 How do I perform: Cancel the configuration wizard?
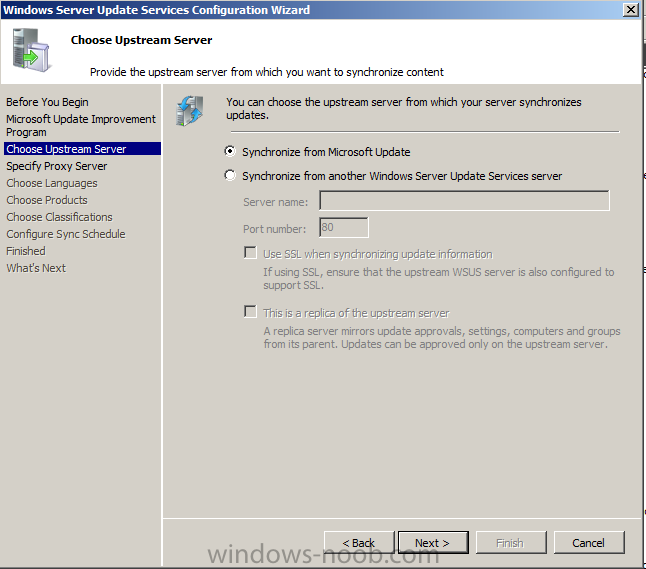click(589, 542)
